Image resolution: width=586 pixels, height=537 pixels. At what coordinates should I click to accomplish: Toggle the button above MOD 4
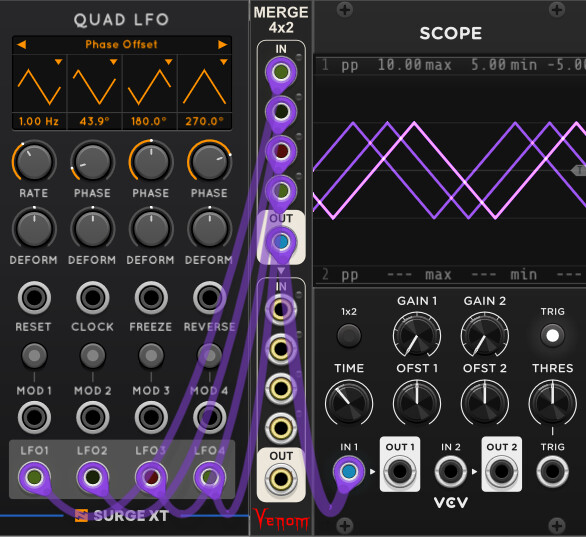(210, 355)
